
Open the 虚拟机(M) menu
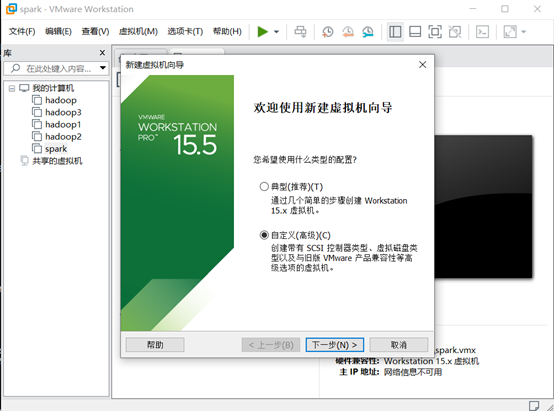pyautogui.click(x=138, y=31)
